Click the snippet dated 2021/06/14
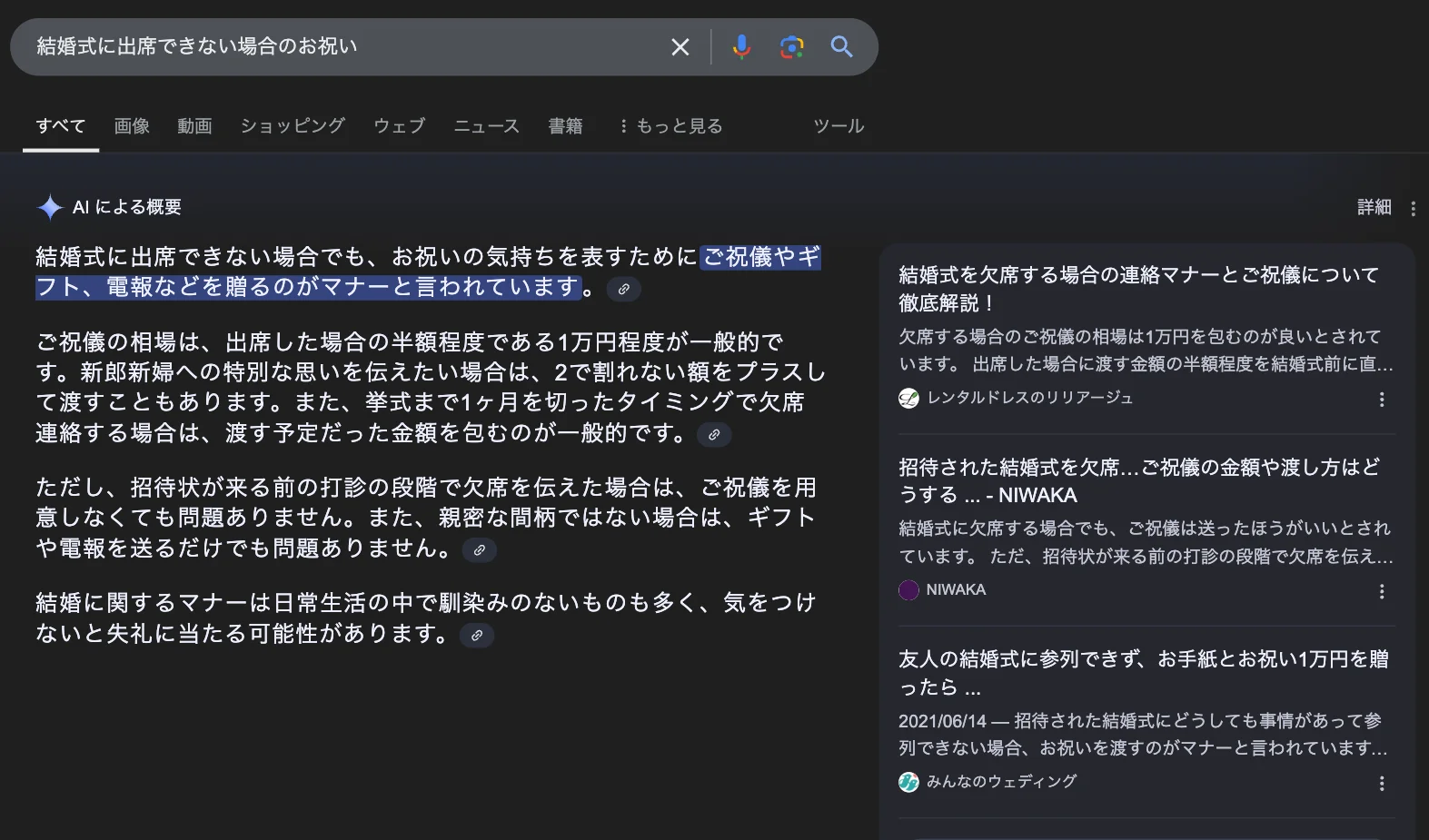Image resolution: width=1429 pixels, height=840 pixels. [x=1143, y=734]
